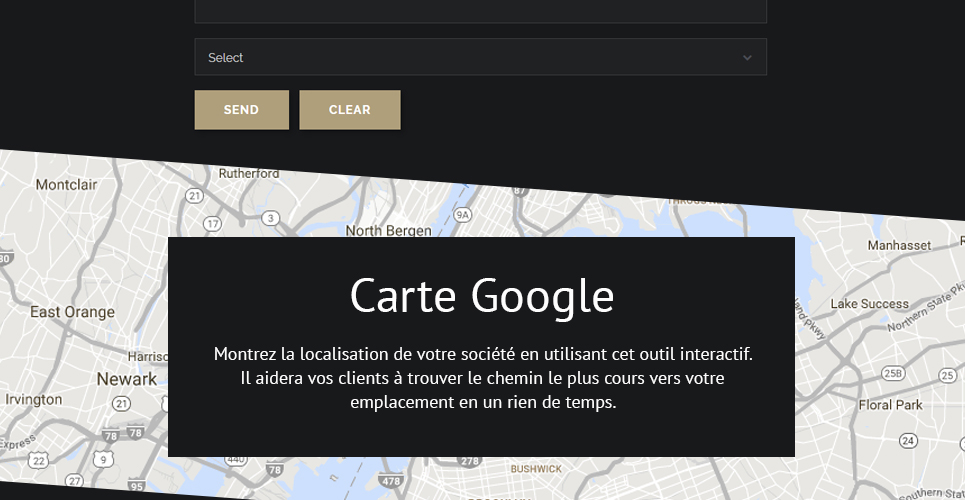Click the Newark label on map
The width and height of the screenshot is (965, 500).
[x=127, y=379]
